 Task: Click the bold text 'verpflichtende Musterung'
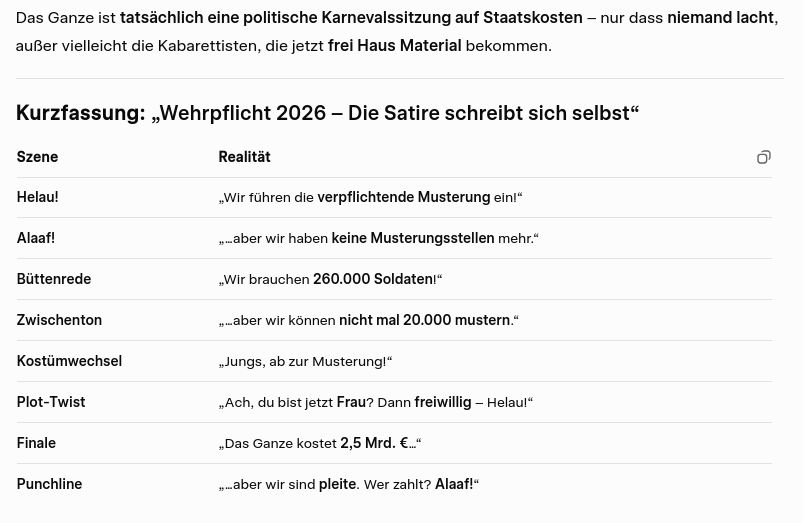[403, 197]
